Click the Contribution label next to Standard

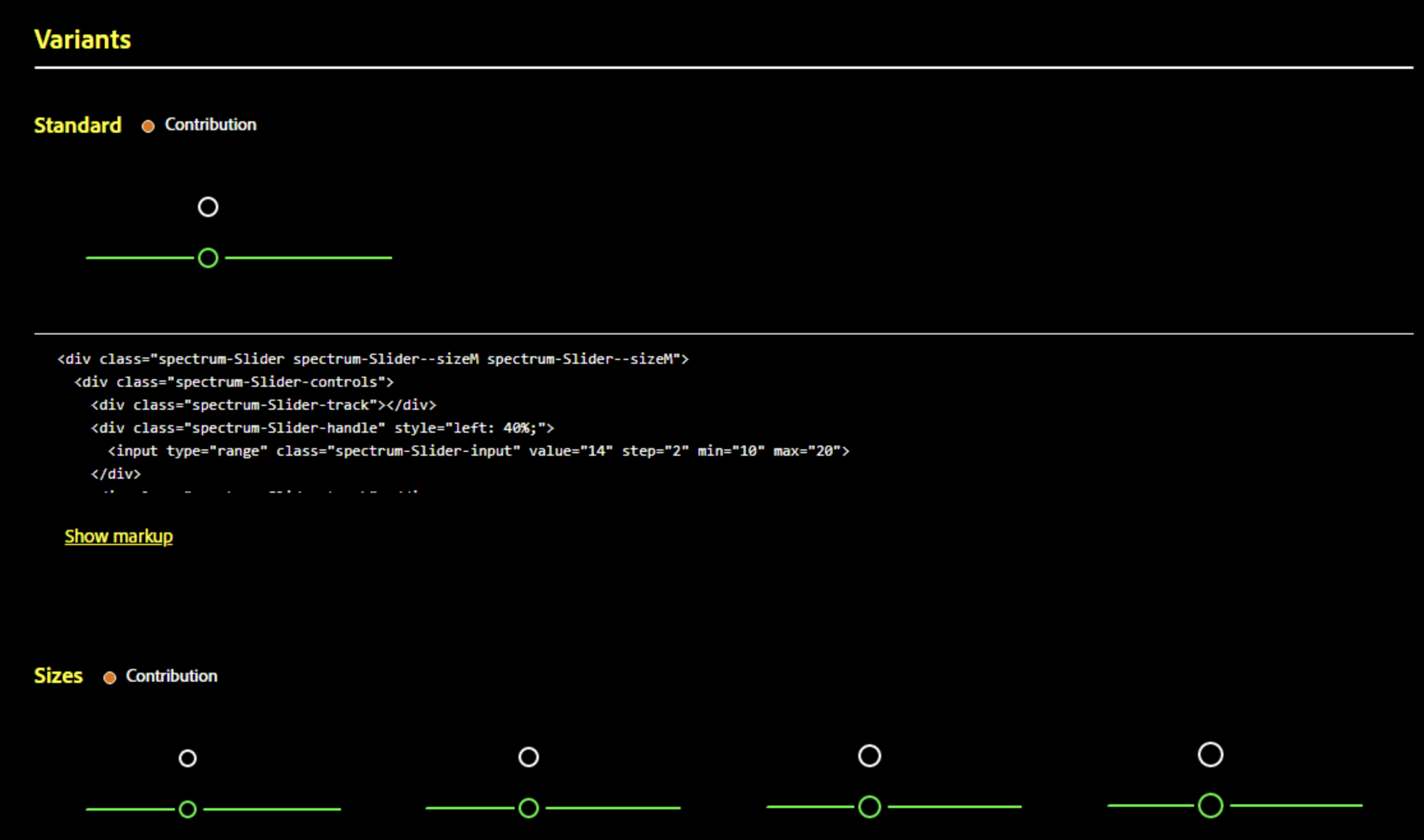point(211,124)
